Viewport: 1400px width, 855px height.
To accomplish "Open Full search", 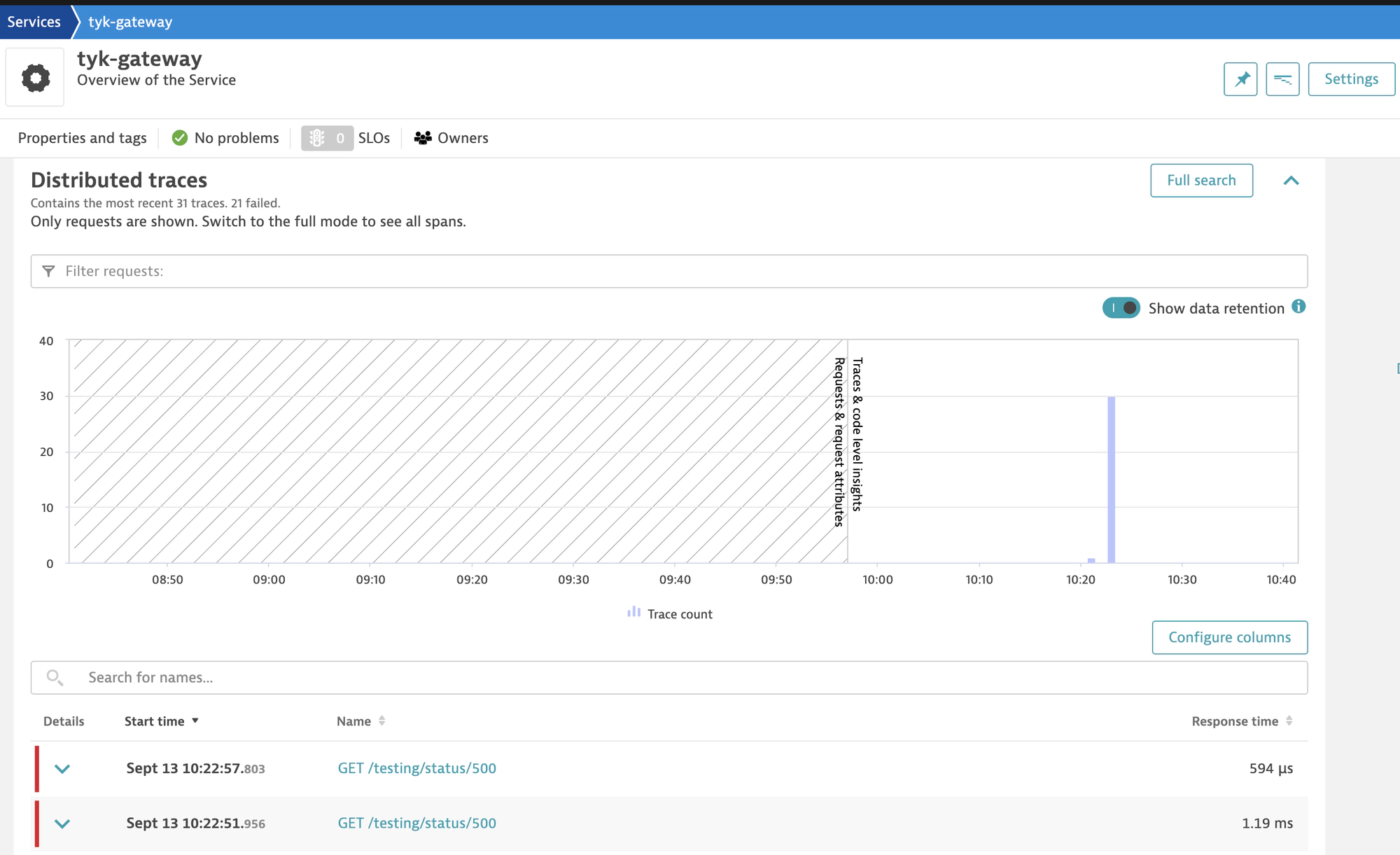I will point(1201,180).
